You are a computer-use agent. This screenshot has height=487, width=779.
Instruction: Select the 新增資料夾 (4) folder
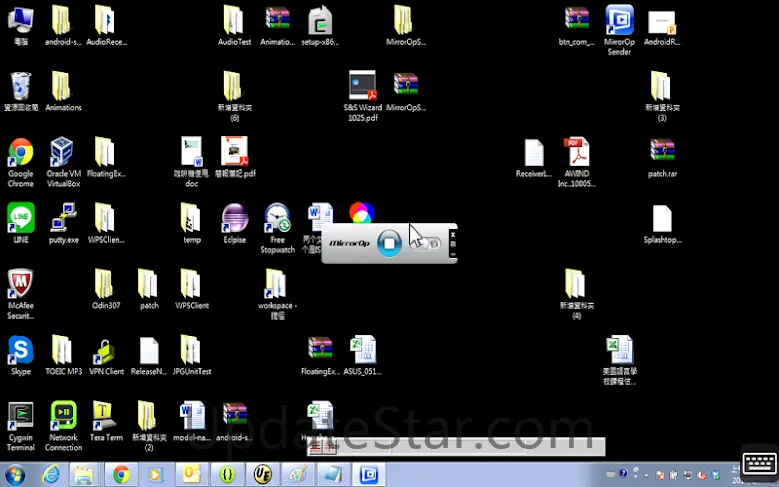tap(576, 294)
